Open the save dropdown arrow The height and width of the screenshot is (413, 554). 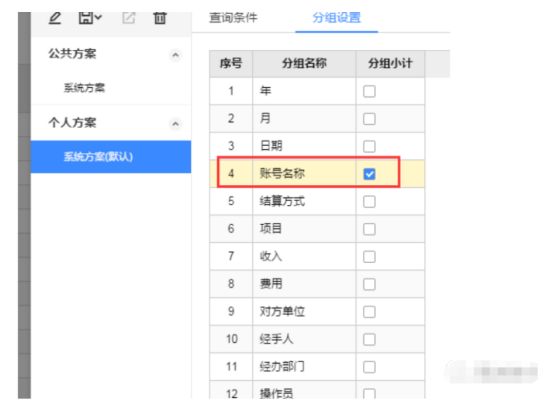[98, 17]
